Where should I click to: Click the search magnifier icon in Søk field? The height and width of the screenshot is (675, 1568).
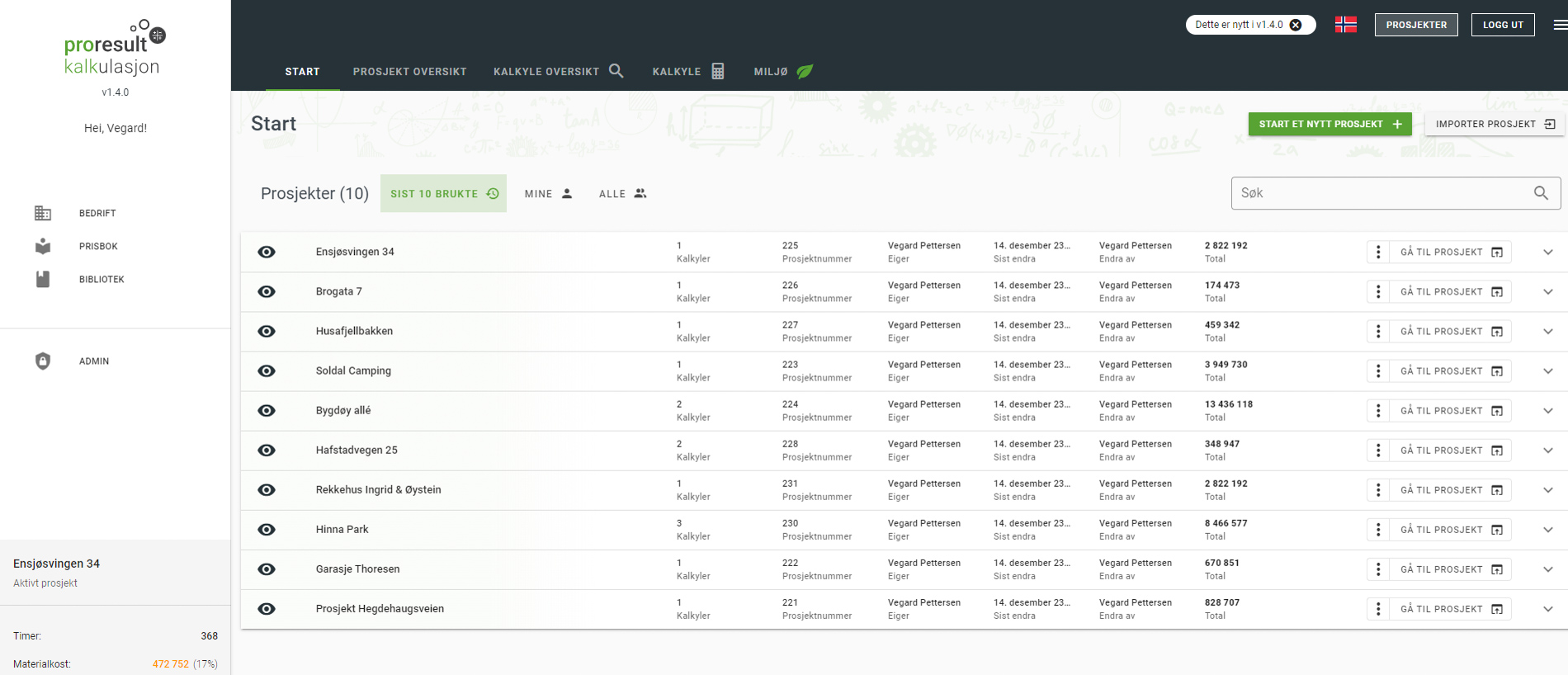click(1540, 193)
